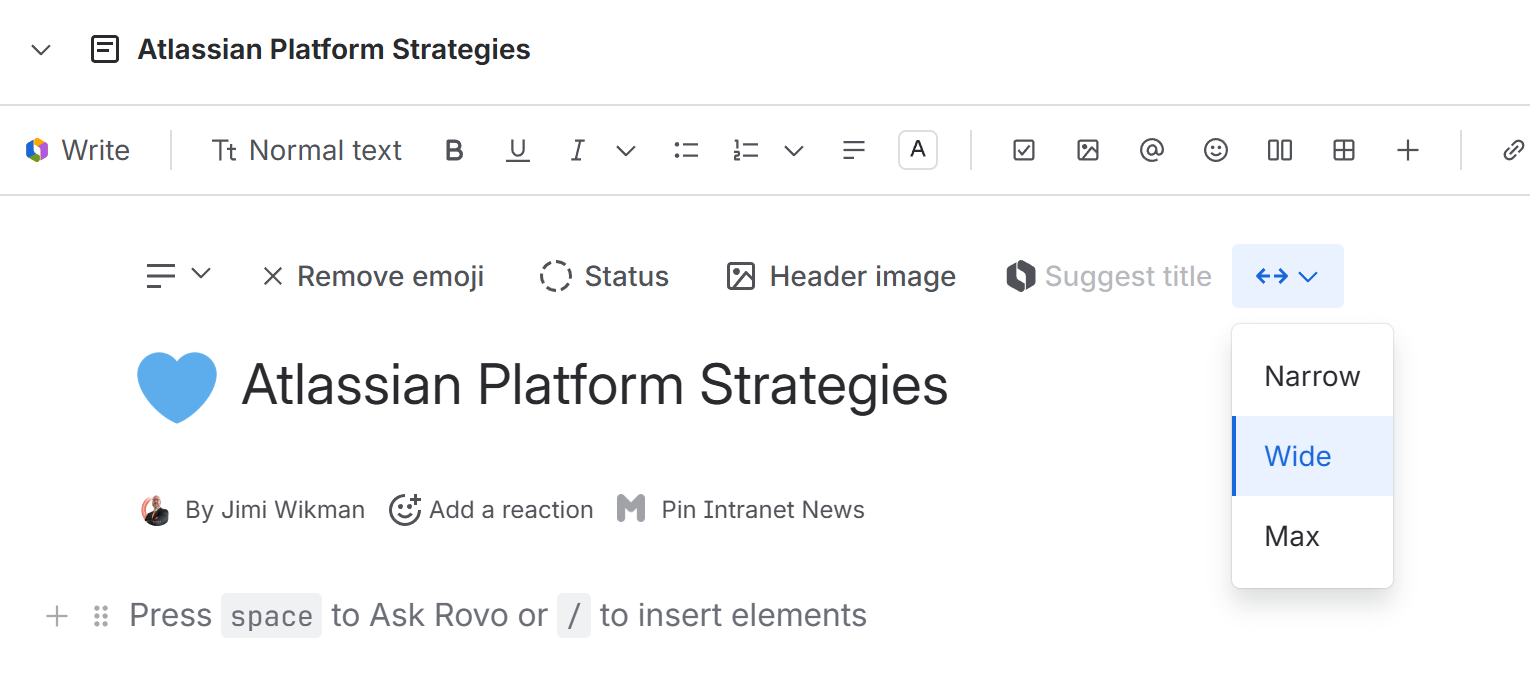Expand more text formatting options chevron
Screen dimensions: 1530x688
click(x=626, y=151)
